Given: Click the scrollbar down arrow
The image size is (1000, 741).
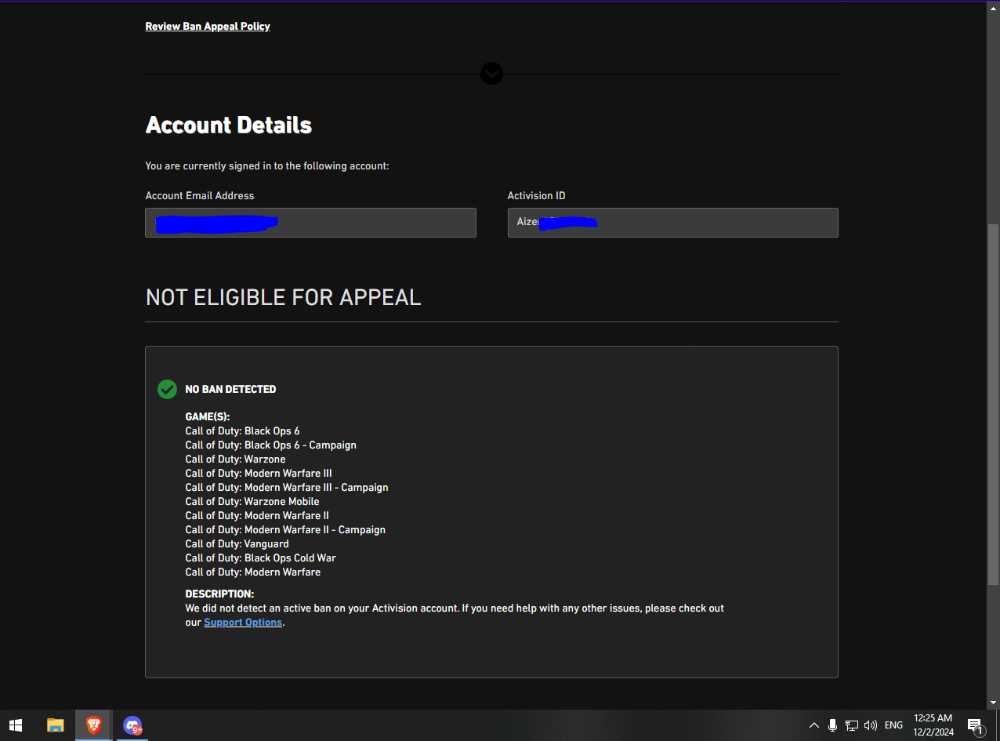Looking at the screenshot, I should point(993,702).
